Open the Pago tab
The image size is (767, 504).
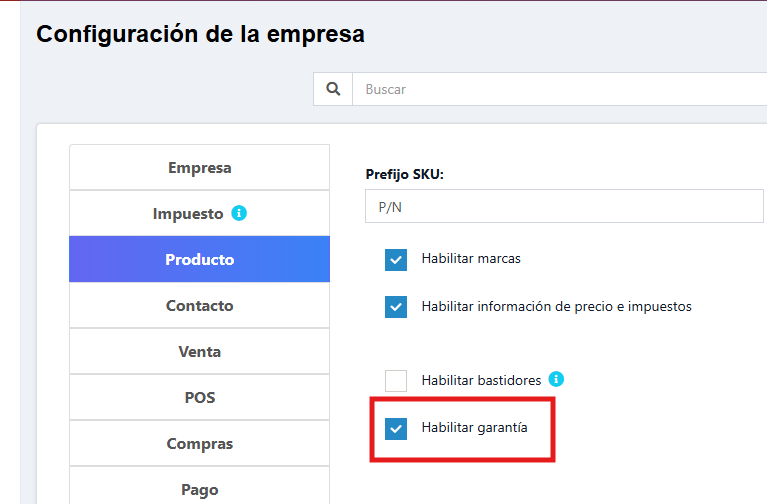[x=199, y=489]
